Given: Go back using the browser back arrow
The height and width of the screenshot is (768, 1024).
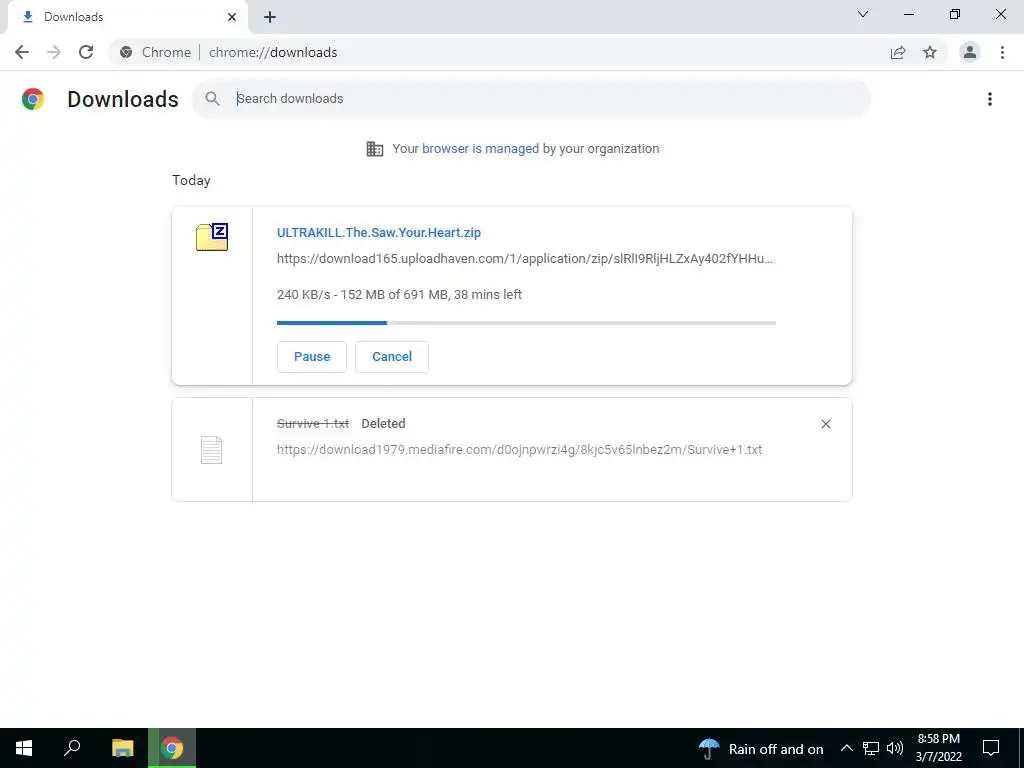Looking at the screenshot, I should (22, 52).
